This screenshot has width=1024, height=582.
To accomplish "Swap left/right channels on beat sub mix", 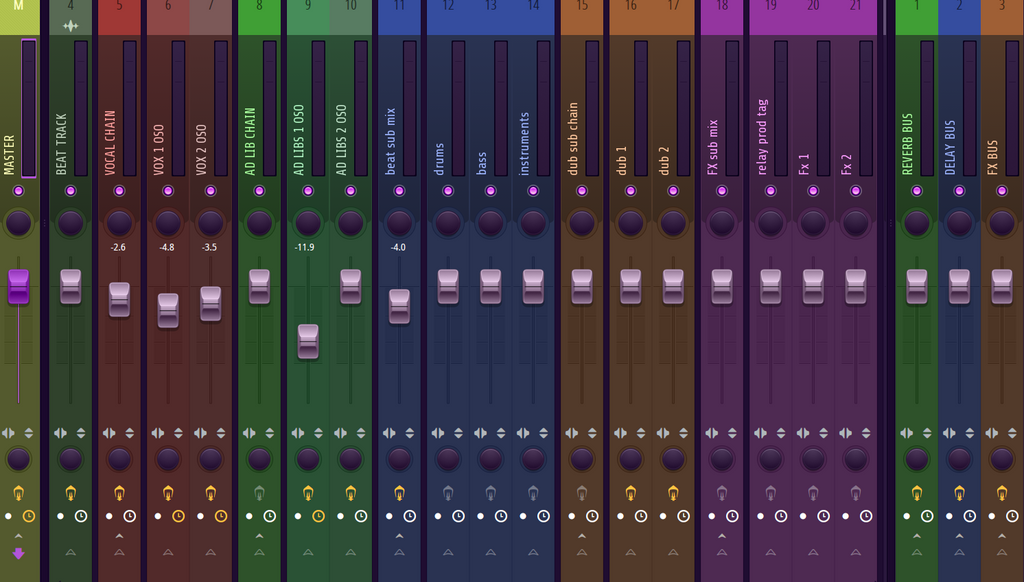I will 389,433.
